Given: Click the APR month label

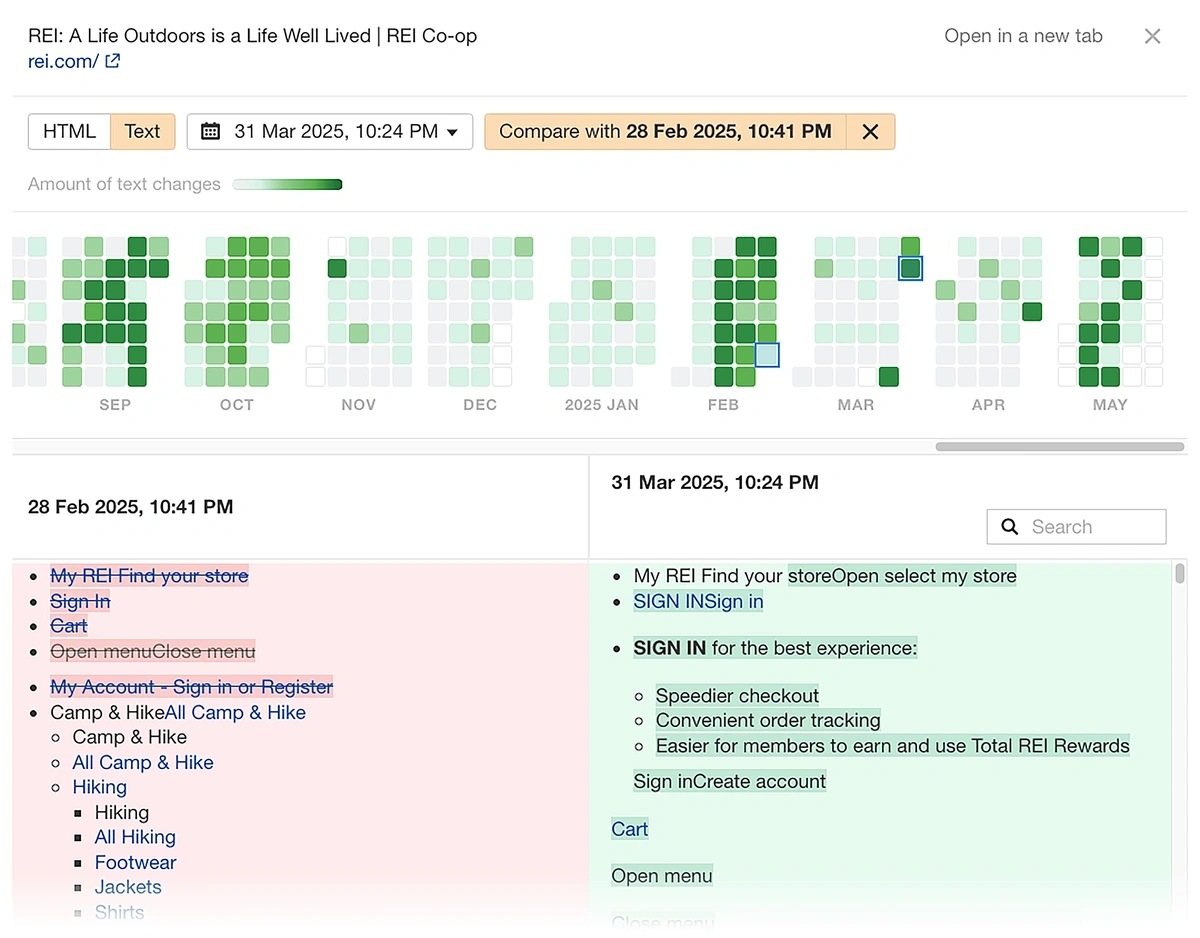Looking at the screenshot, I should coord(988,405).
